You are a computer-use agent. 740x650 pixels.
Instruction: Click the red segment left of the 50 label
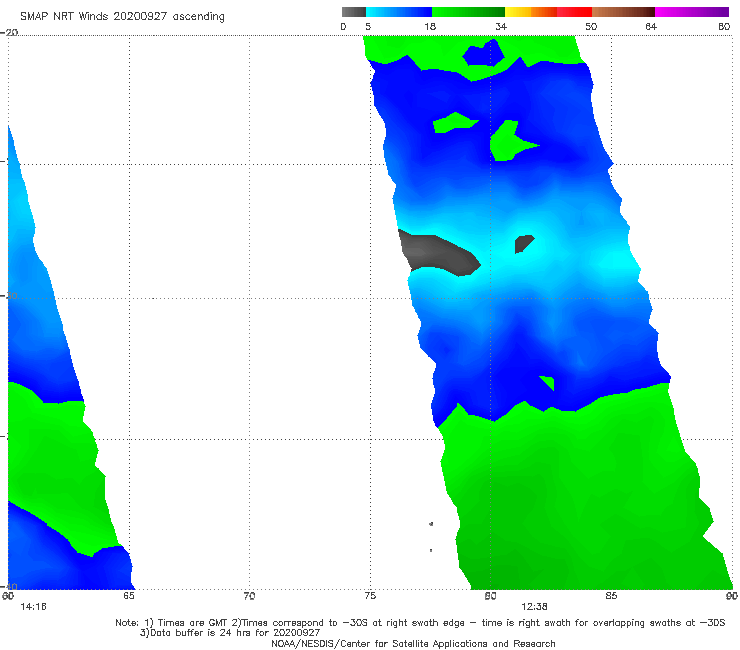tap(574, 12)
